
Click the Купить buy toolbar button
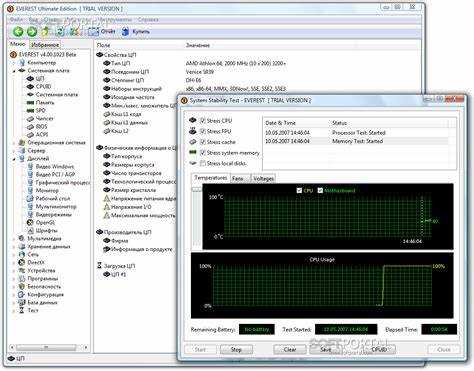tap(135, 32)
